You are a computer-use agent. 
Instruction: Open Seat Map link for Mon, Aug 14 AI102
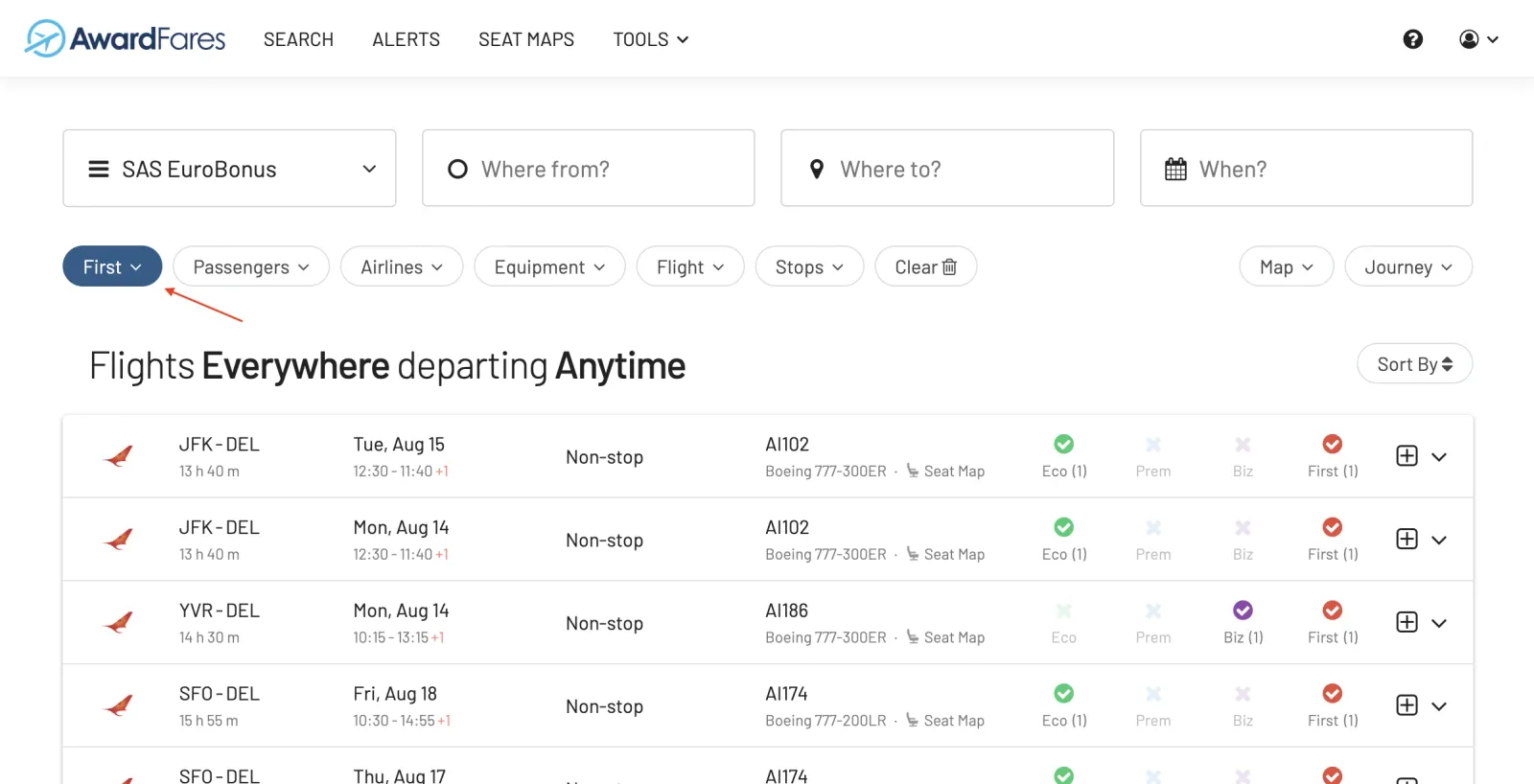point(945,555)
